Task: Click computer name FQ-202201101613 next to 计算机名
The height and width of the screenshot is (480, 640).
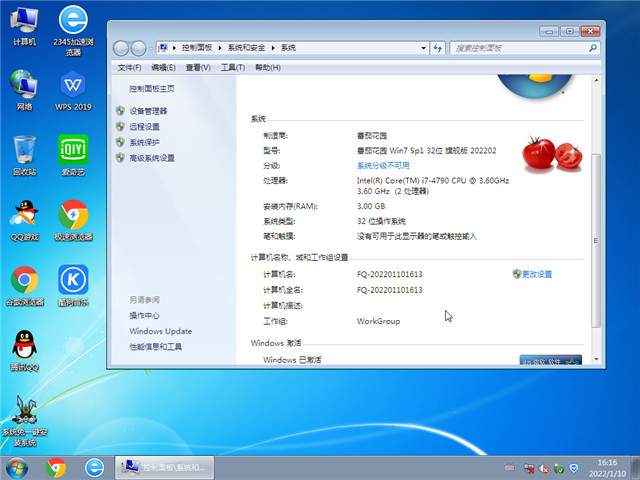Action: [x=390, y=274]
